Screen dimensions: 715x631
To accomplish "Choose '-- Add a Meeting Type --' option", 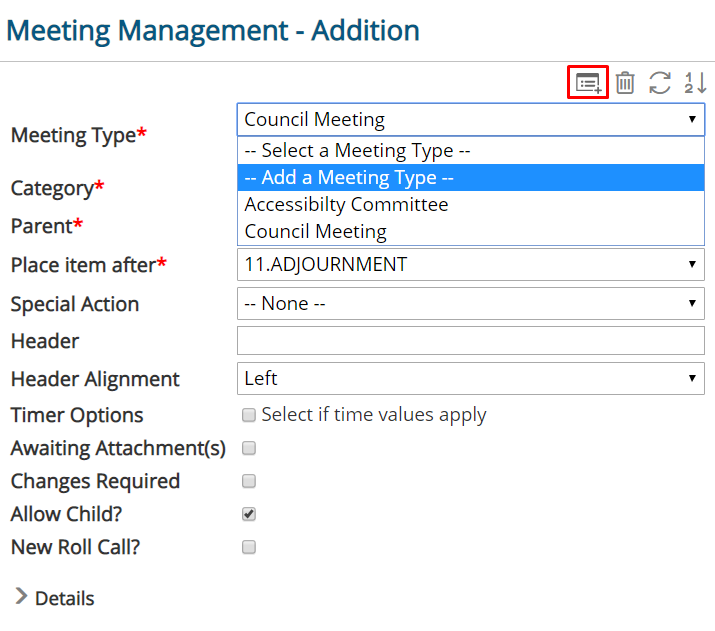I will point(471,177).
